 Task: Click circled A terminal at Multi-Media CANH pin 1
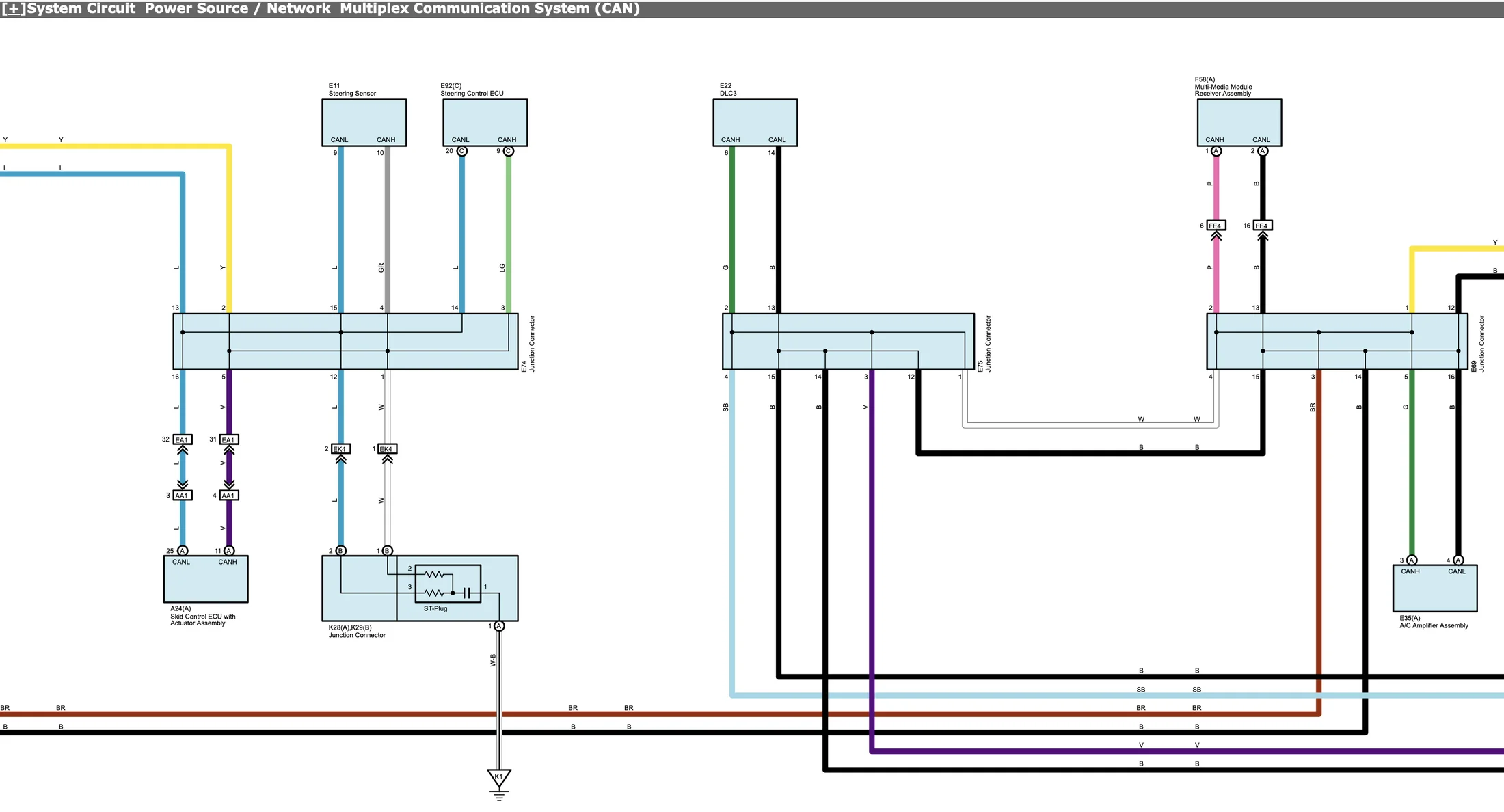[x=1216, y=151]
